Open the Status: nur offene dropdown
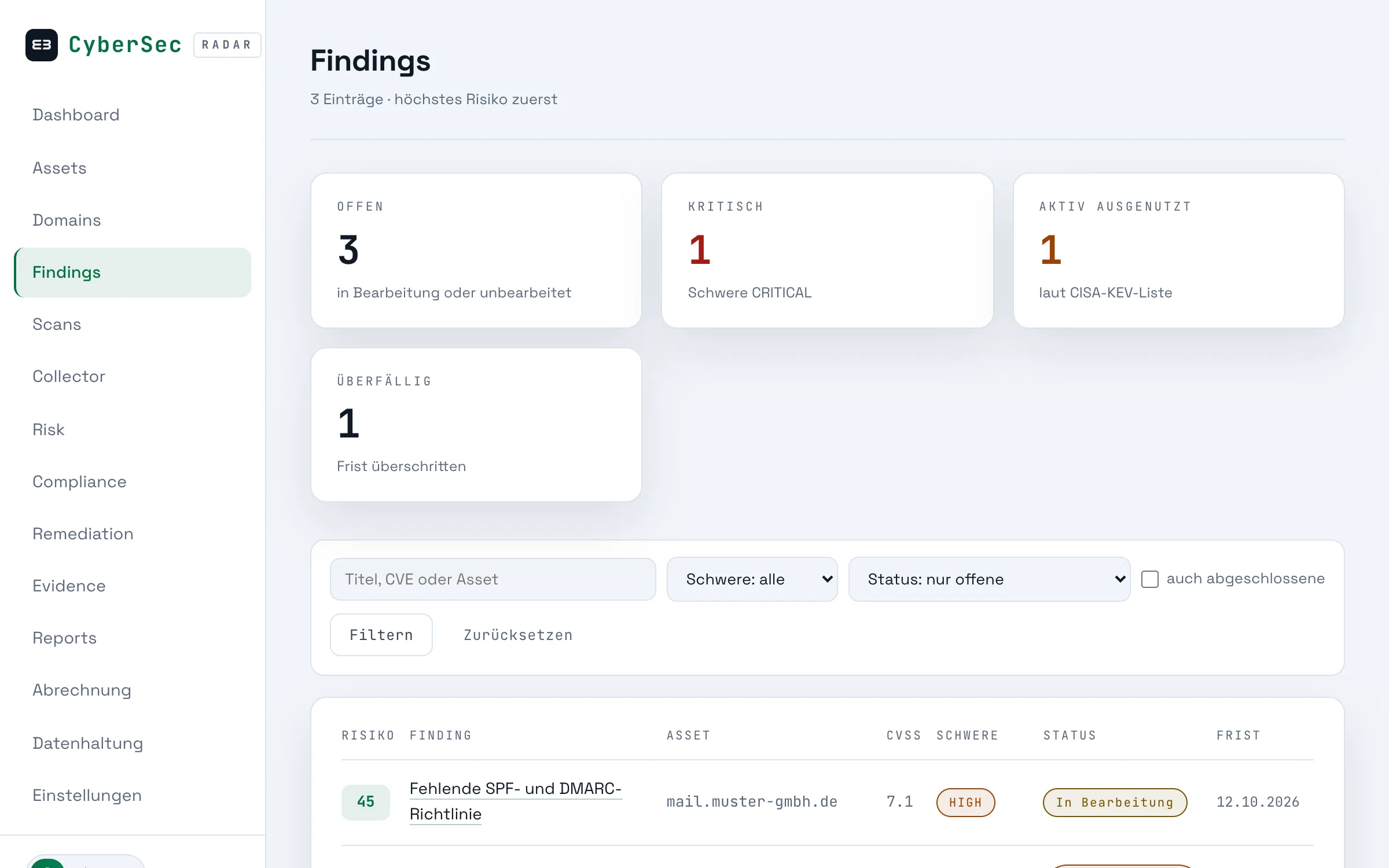This screenshot has height=868, width=1389. [990, 579]
